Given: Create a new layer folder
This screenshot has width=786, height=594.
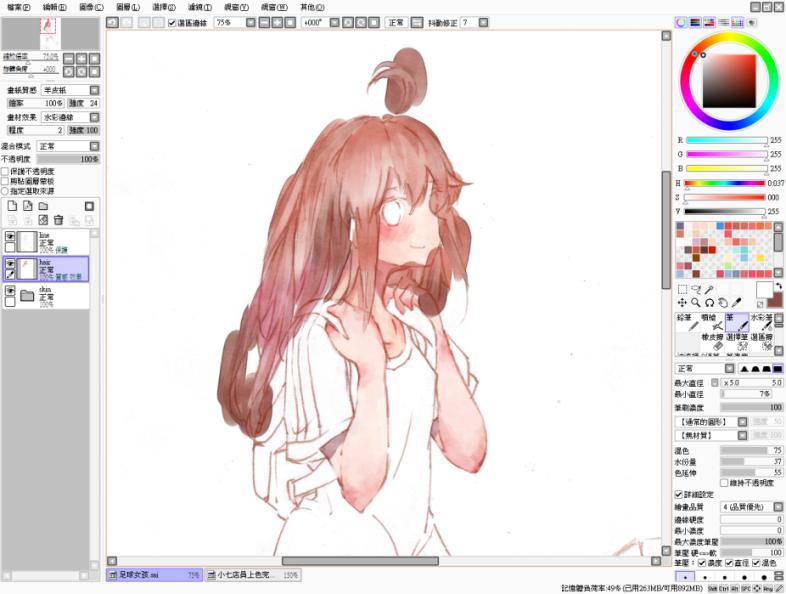Looking at the screenshot, I should point(44,206).
